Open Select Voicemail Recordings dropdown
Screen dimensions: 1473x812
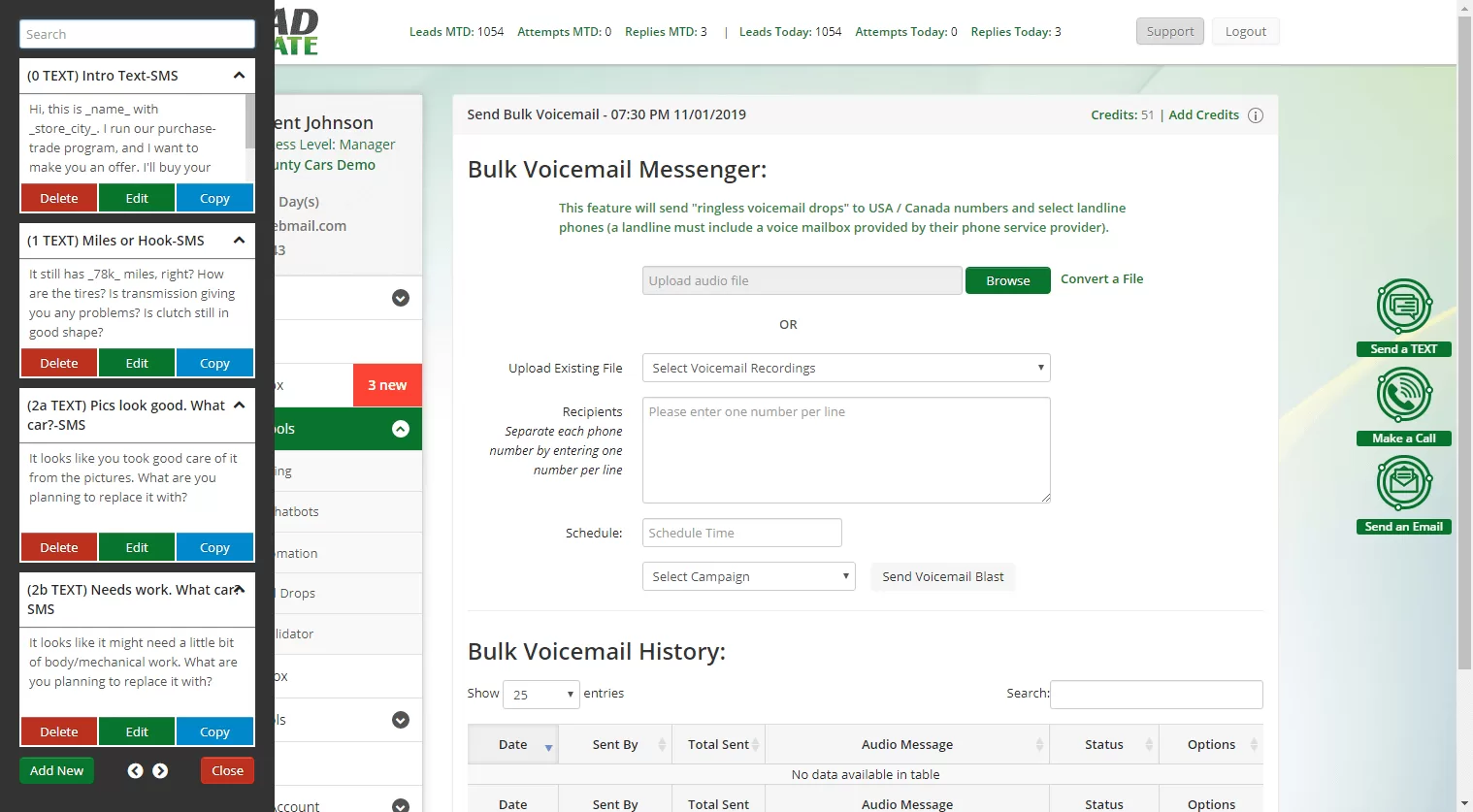pos(846,368)
